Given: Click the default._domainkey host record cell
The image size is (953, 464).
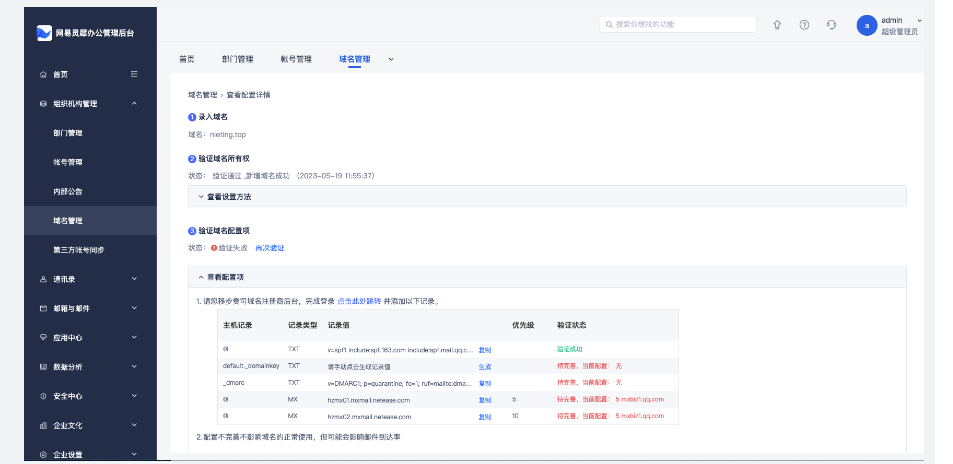Looking at the screenshot, I should [251, 366].
